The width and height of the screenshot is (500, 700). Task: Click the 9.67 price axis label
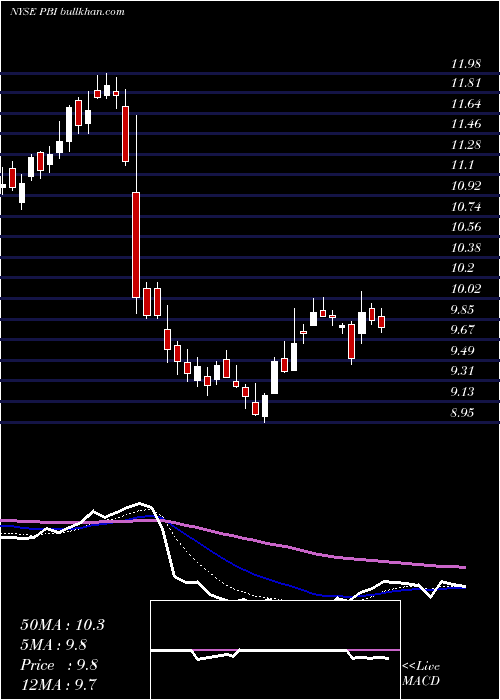(x=462, y=330)
